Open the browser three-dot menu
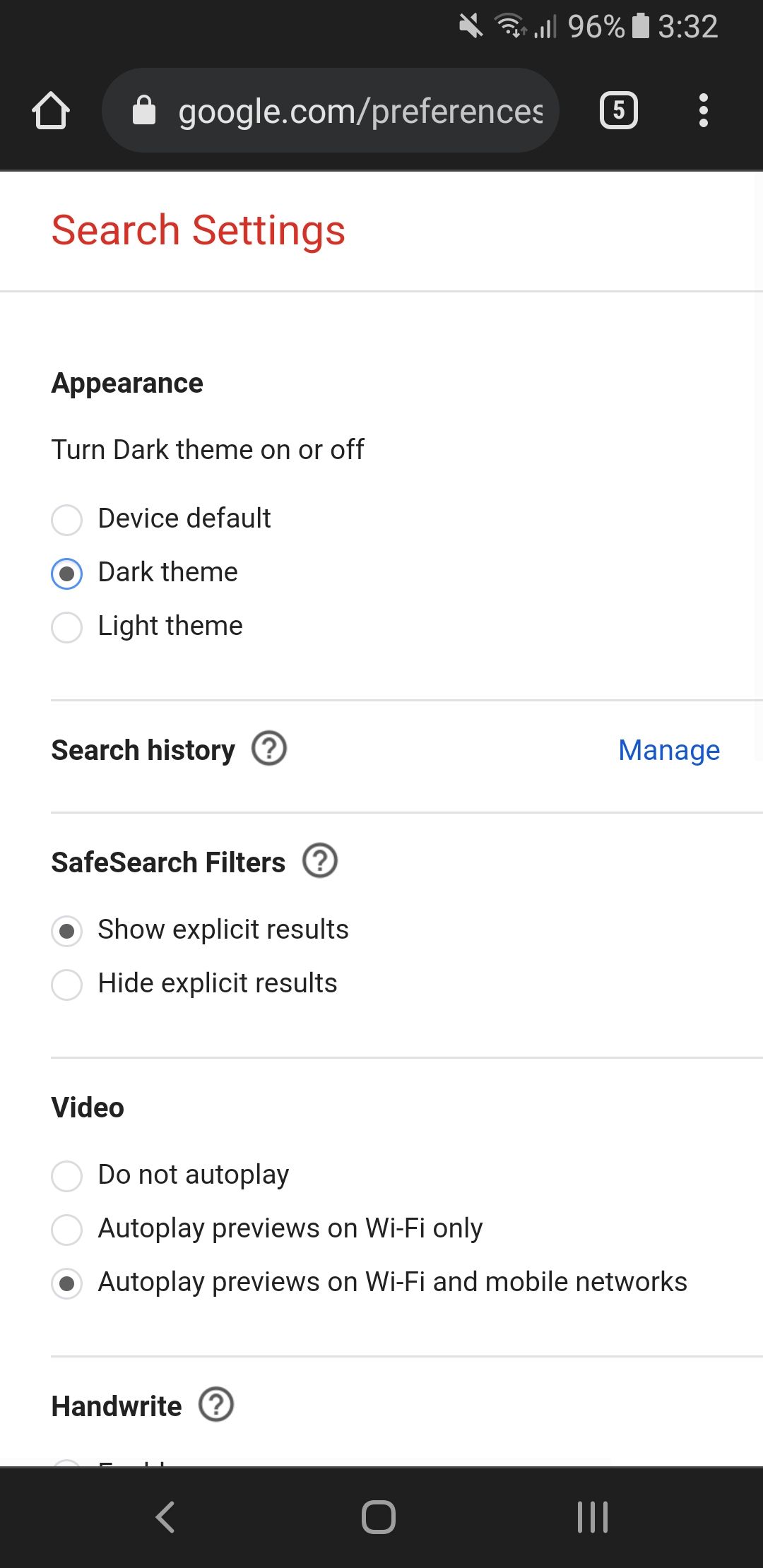The image size is (763, 1568). coord(703,111)
